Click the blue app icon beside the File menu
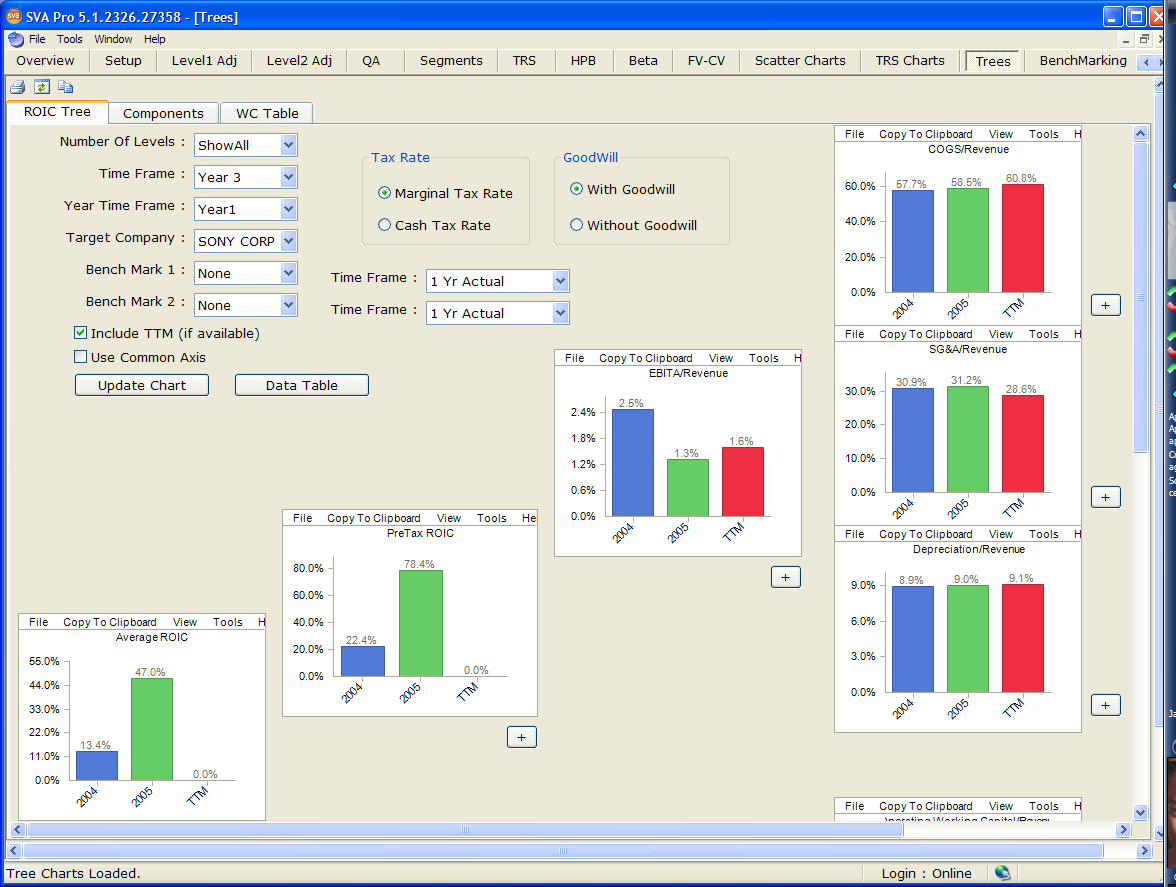 pos(16,39)
